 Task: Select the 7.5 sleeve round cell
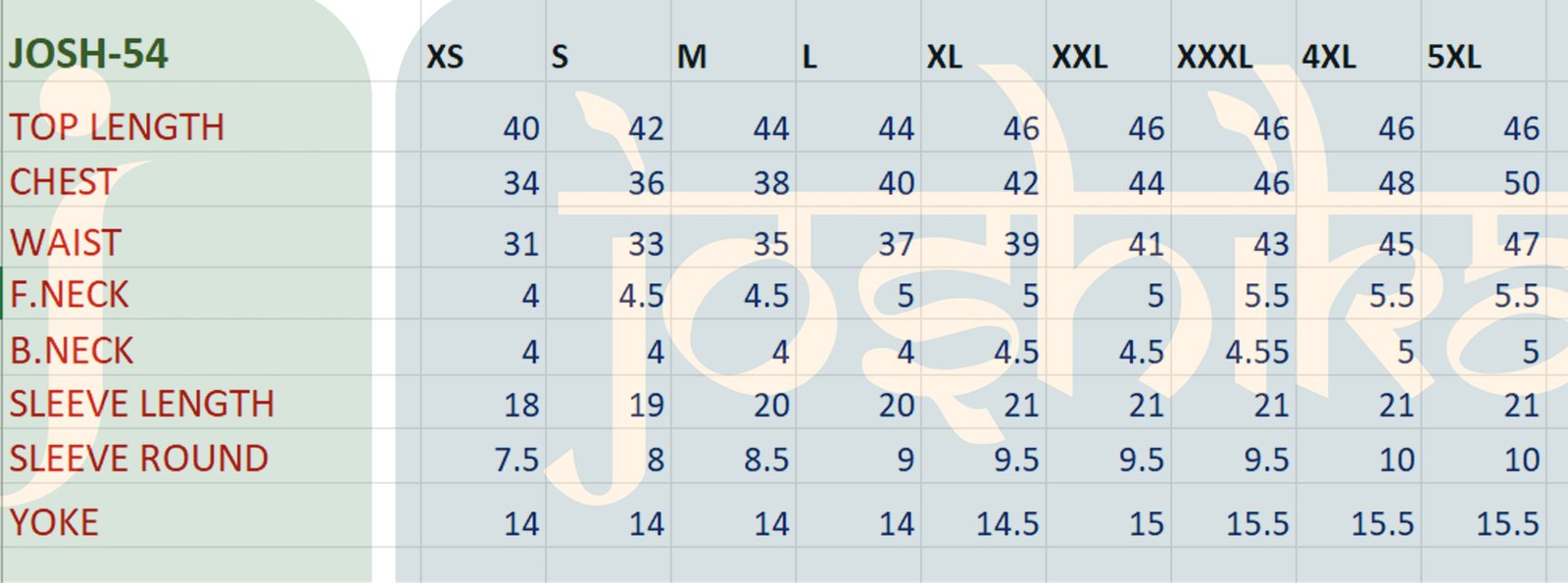(516, 459)
